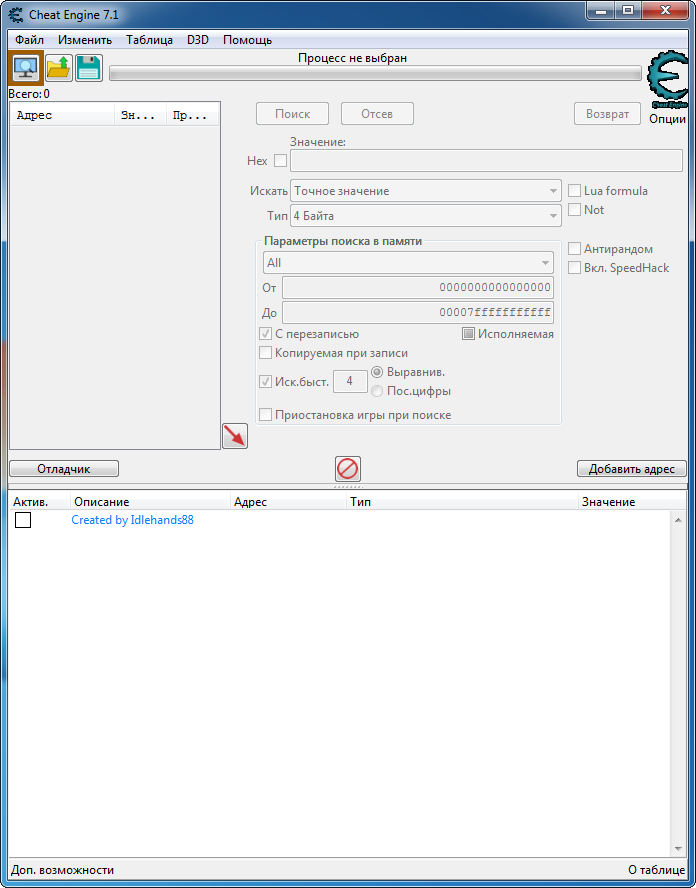The image size is (696, 888).
Task: Click Created by Idlehands88 entry
Action: coord(133,520)
